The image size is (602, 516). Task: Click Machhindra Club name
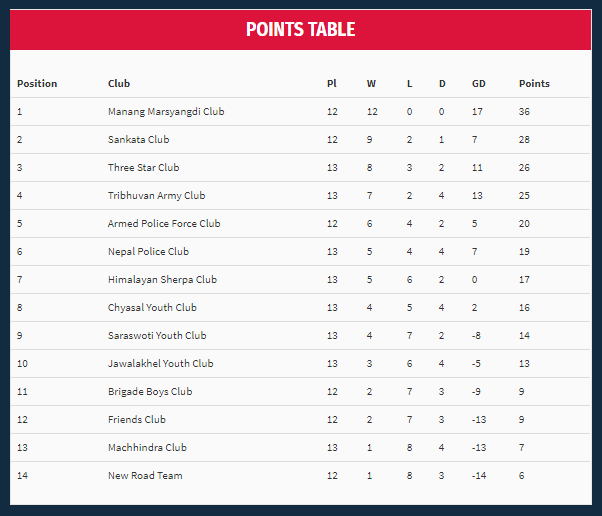tap(147, 447)
